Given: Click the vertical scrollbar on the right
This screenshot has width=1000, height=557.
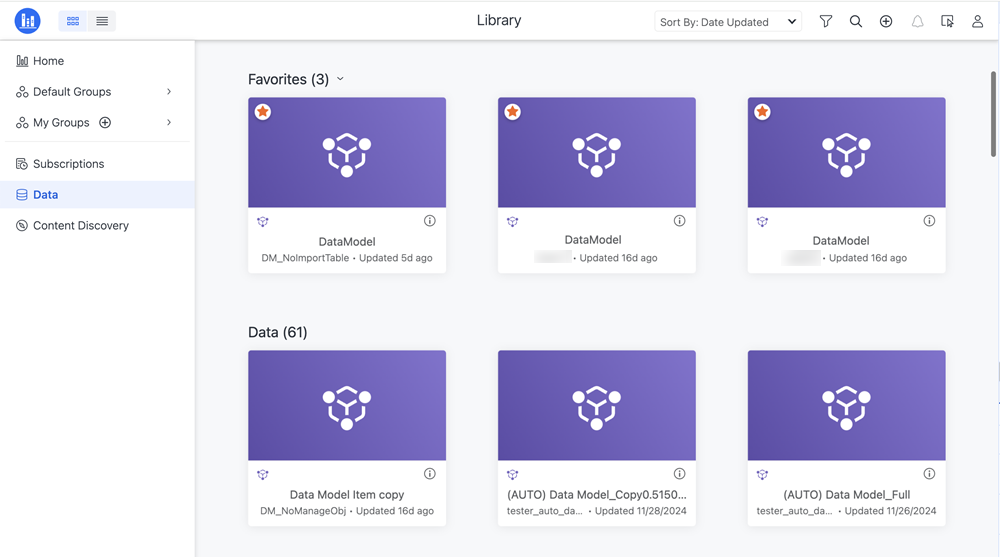Looking at the screenshot, I should tap(993, 113).
